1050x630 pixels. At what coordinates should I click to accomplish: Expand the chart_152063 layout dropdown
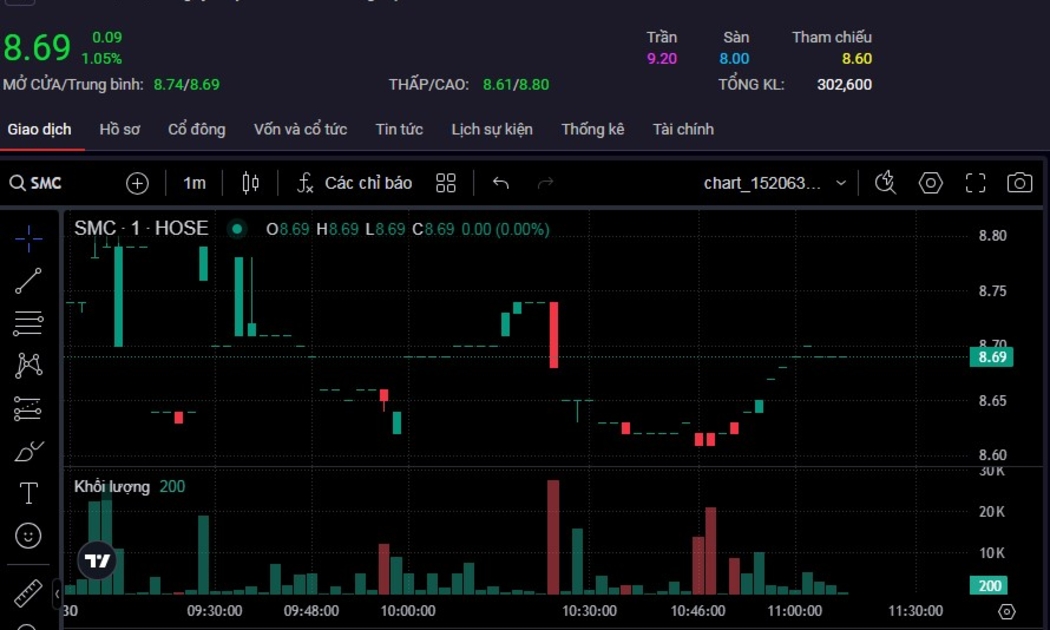(x=840, y=183)
